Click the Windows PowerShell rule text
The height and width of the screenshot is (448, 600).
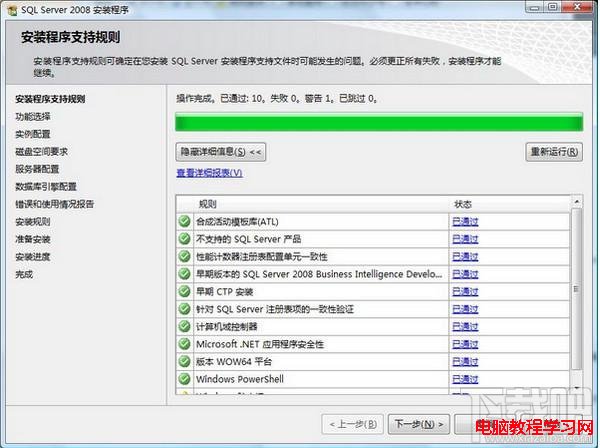click(x=240, y=380)
